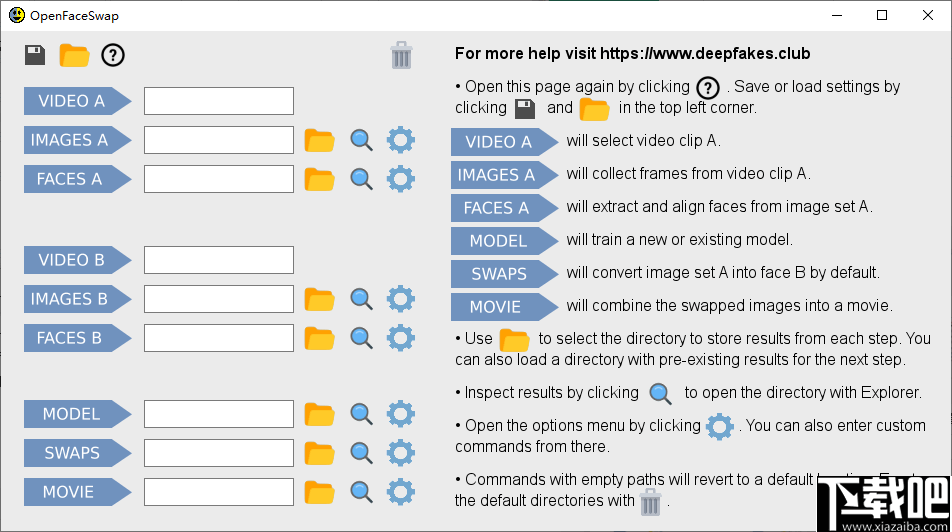Click the IMAGES B path field

pyautogui.click(x=219, y=299)
